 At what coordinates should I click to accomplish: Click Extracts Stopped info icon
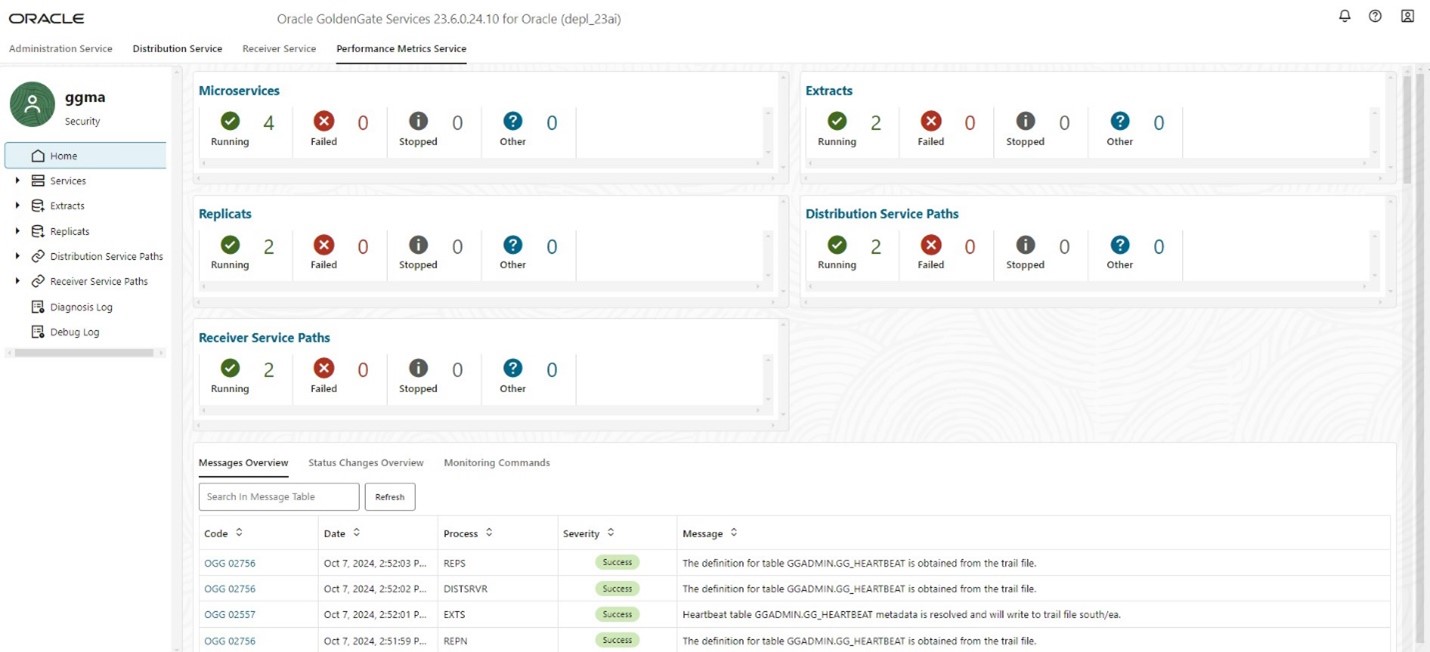1025,121
